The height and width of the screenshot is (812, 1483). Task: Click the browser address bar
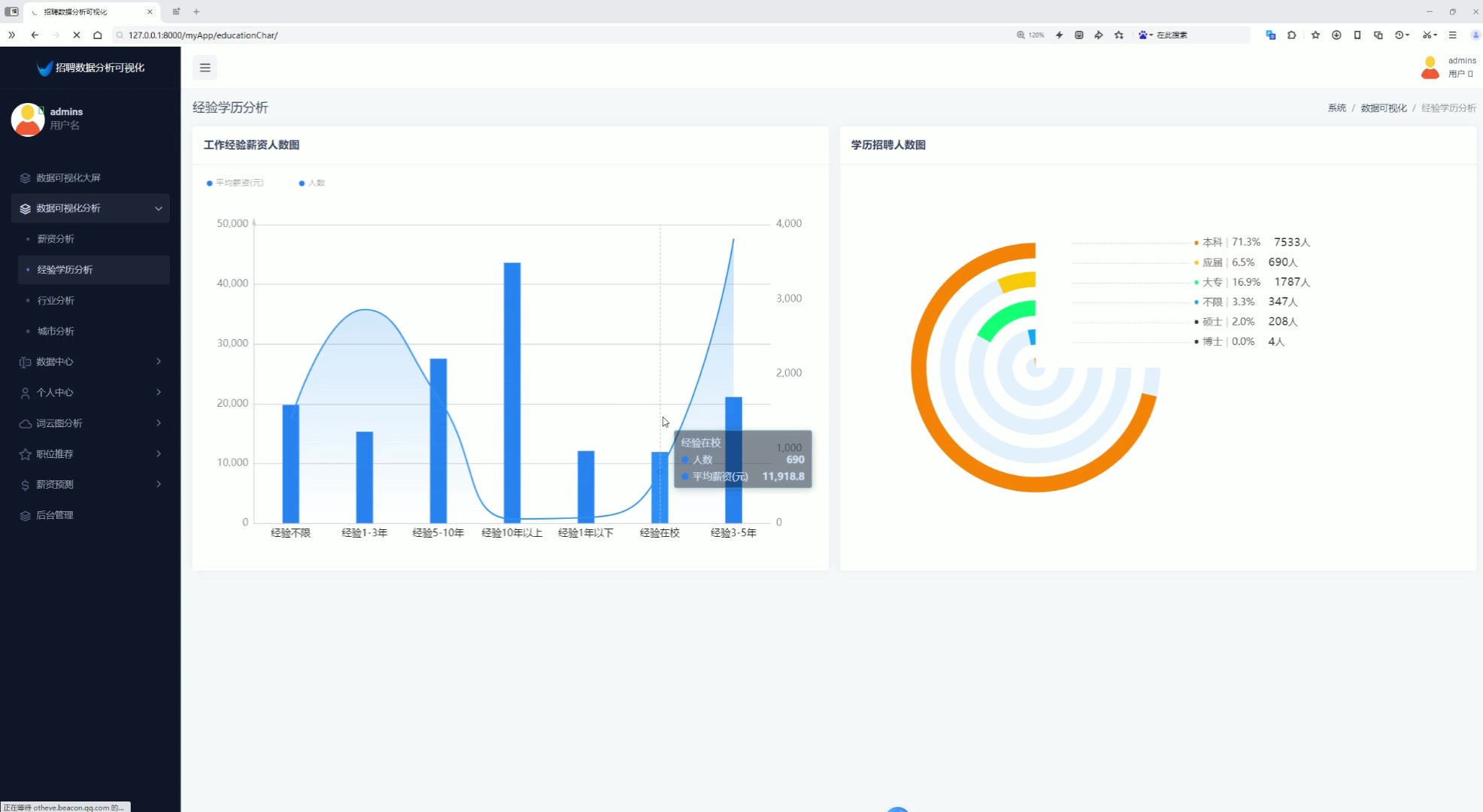pyautogui.click(x=526, y=35)
